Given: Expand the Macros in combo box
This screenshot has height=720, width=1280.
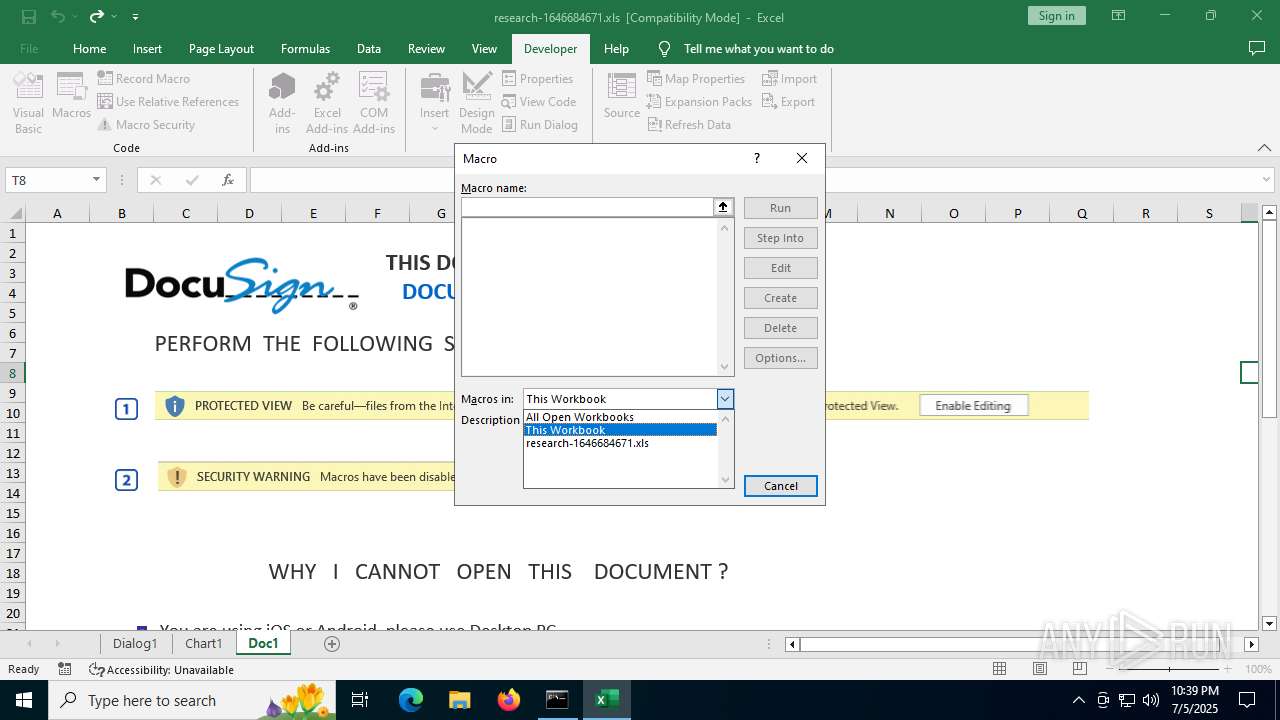Looking at the screenshot, I should tap(725, 399).
